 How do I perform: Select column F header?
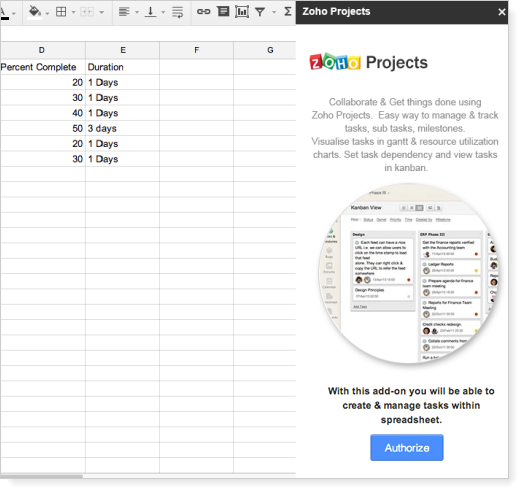coord(196,50)
